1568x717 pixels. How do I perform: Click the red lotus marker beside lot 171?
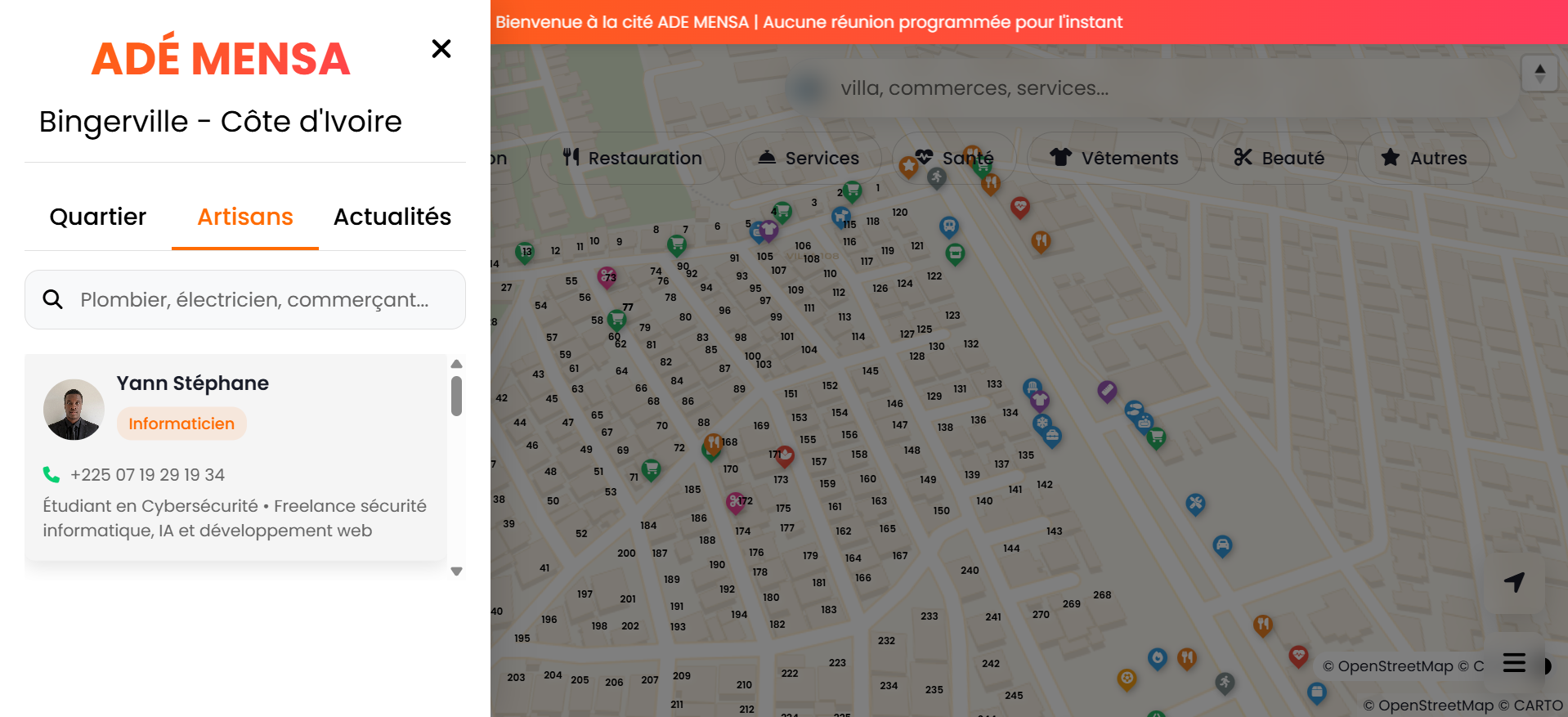pos(785,455)
